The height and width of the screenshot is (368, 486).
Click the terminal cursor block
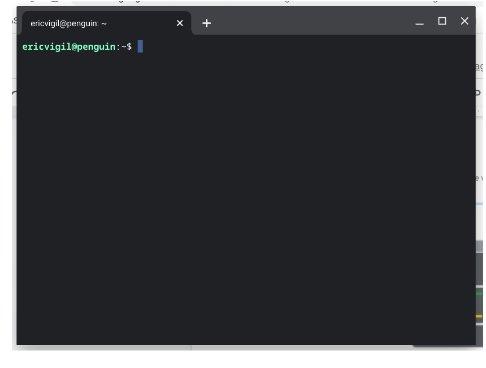140,46
